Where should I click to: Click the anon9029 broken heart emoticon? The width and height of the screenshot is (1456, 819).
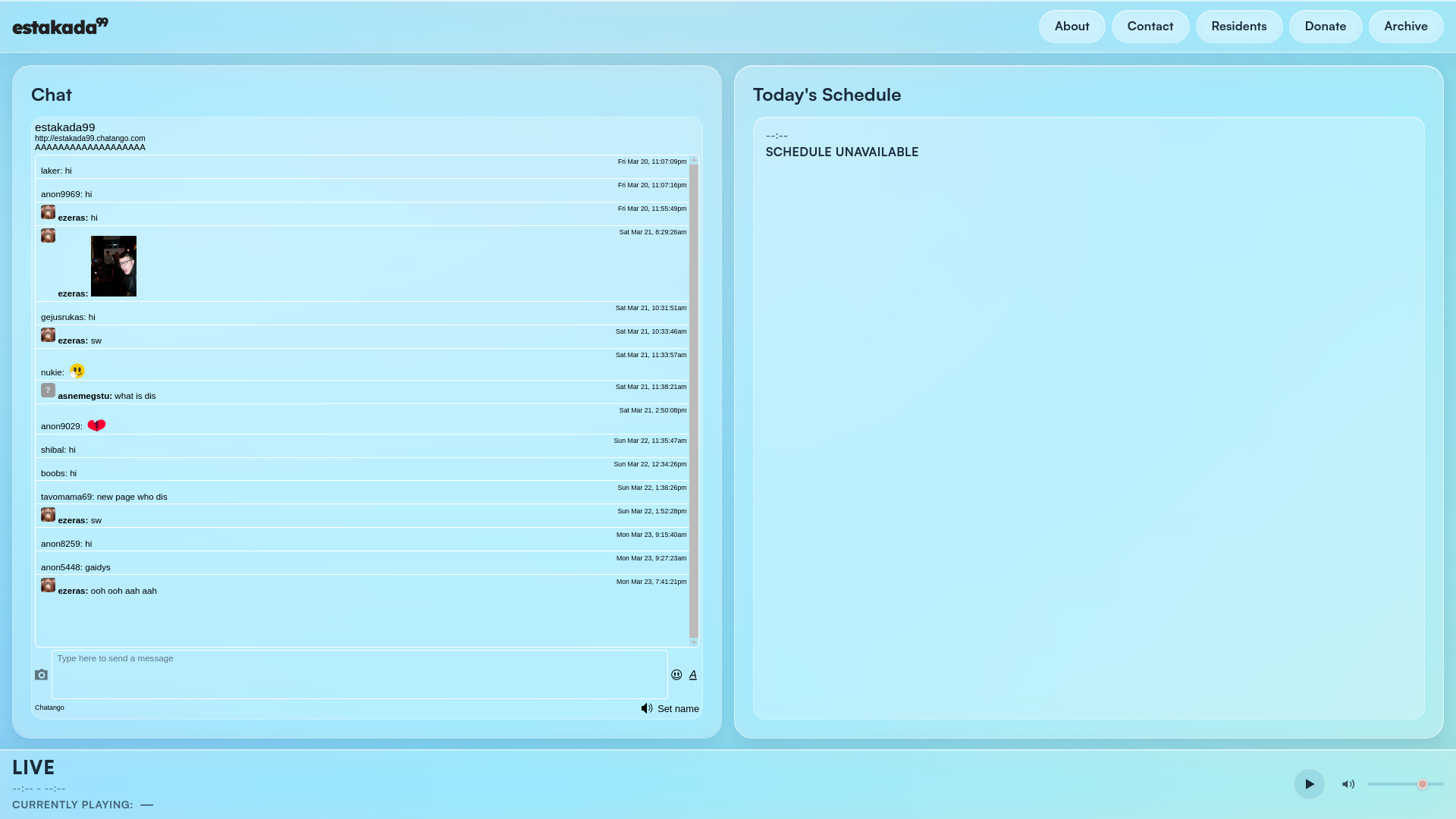click(x=96, y=425)
